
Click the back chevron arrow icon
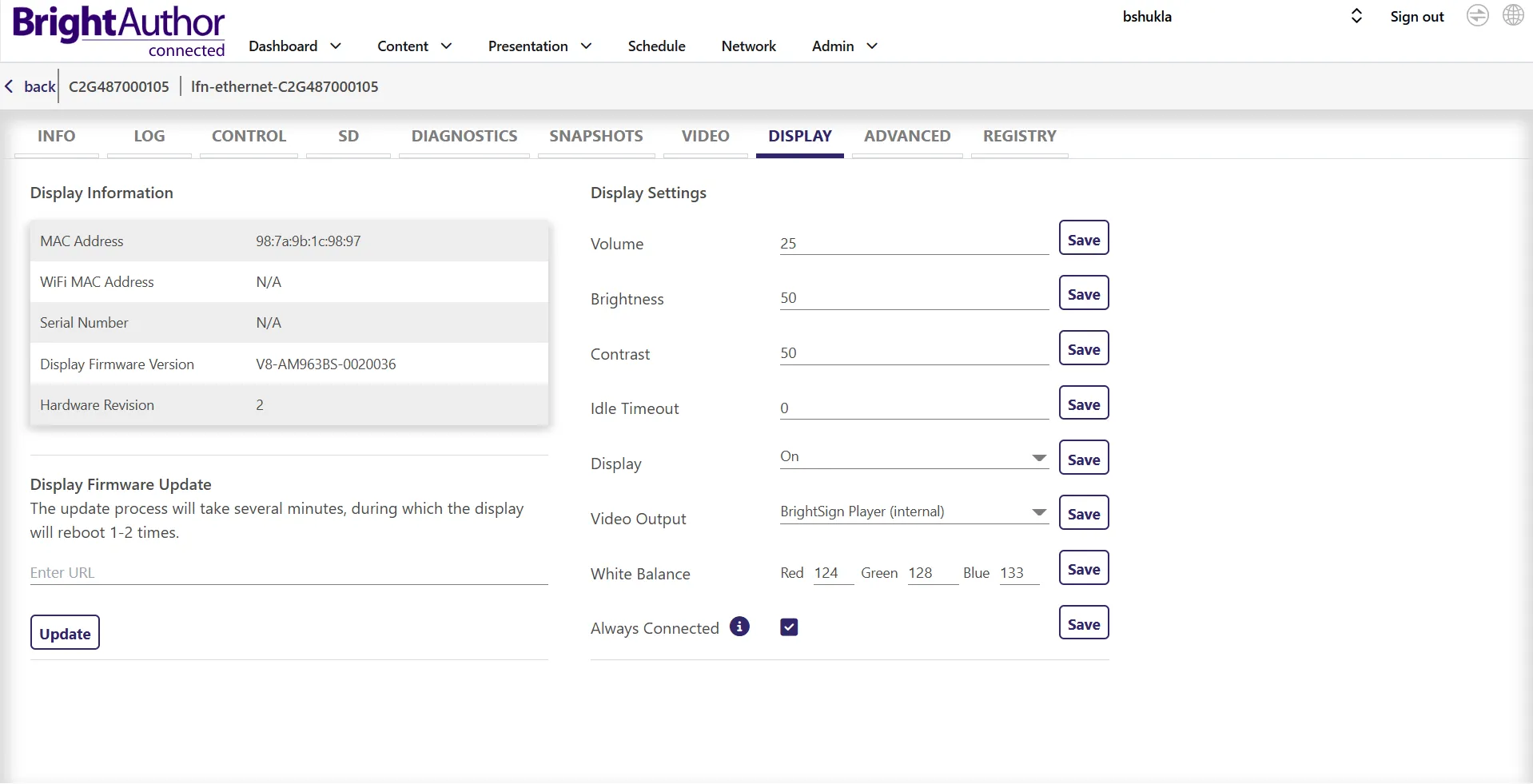click(x=10, y=86)
